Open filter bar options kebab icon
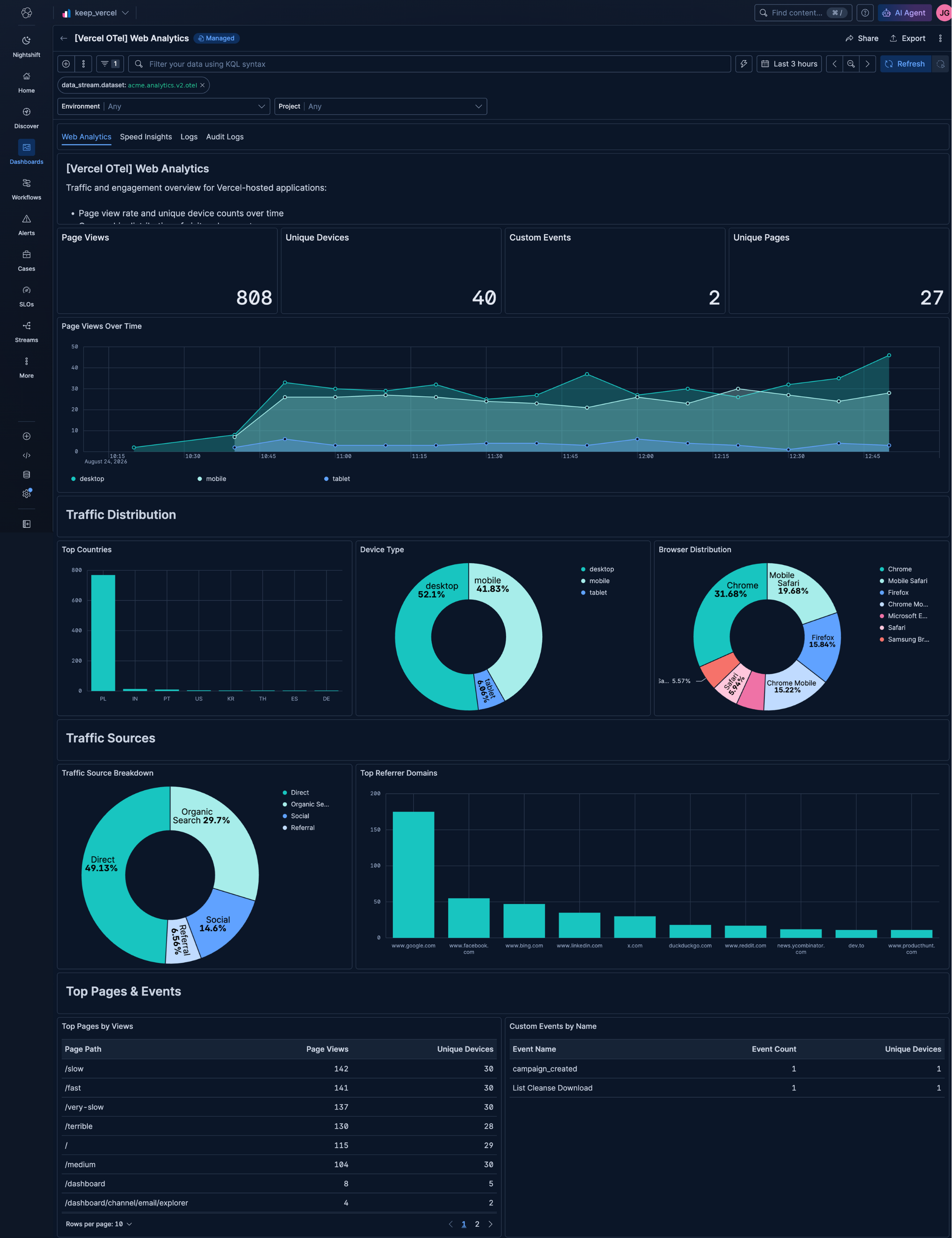 (83, 64)
